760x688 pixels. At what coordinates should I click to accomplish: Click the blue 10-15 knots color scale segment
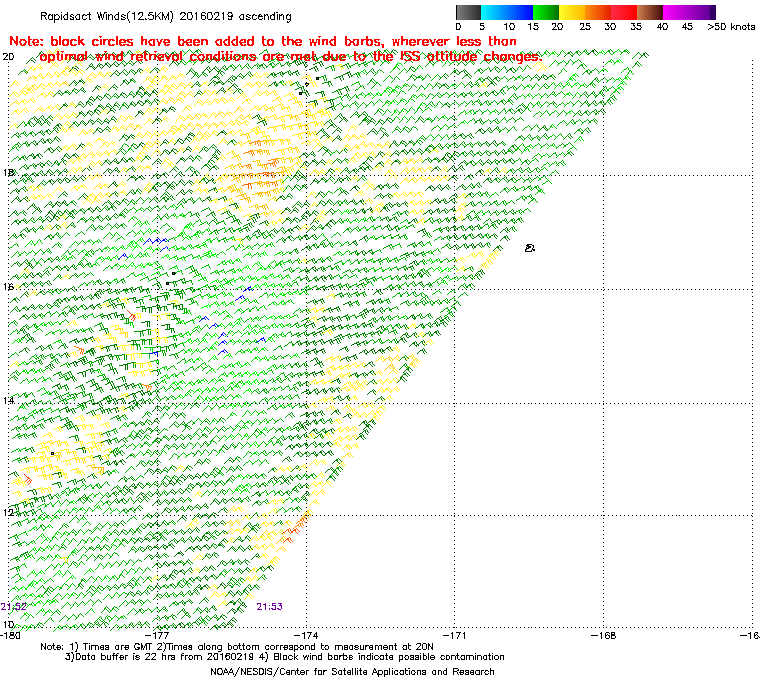[x=520, y=12]
